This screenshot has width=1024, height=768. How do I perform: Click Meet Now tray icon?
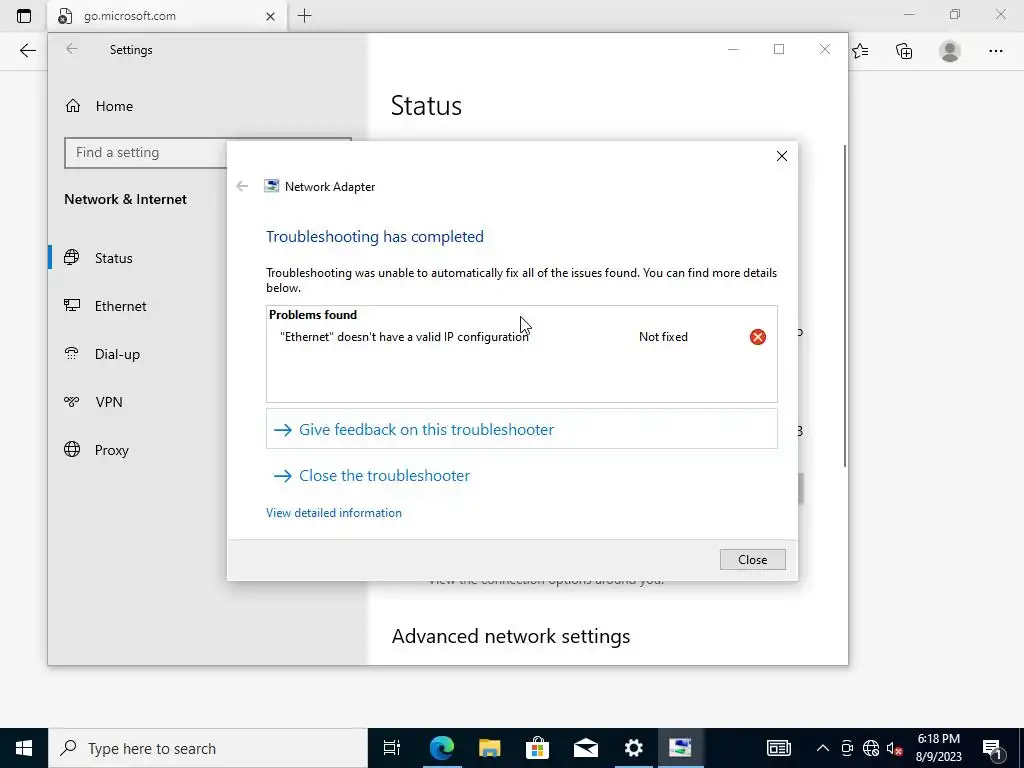(847, 748)
